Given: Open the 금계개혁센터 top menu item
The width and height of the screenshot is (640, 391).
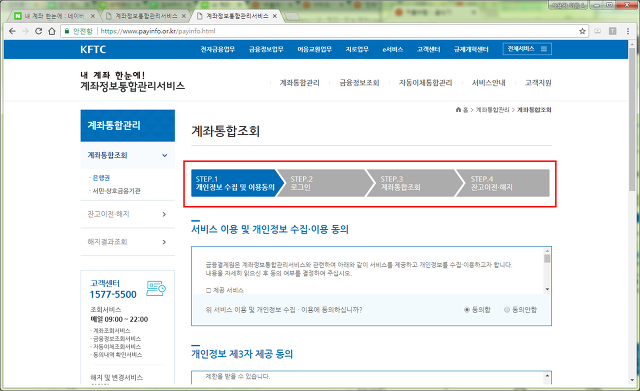Looking at the screenshot, I should coord(471,49).
